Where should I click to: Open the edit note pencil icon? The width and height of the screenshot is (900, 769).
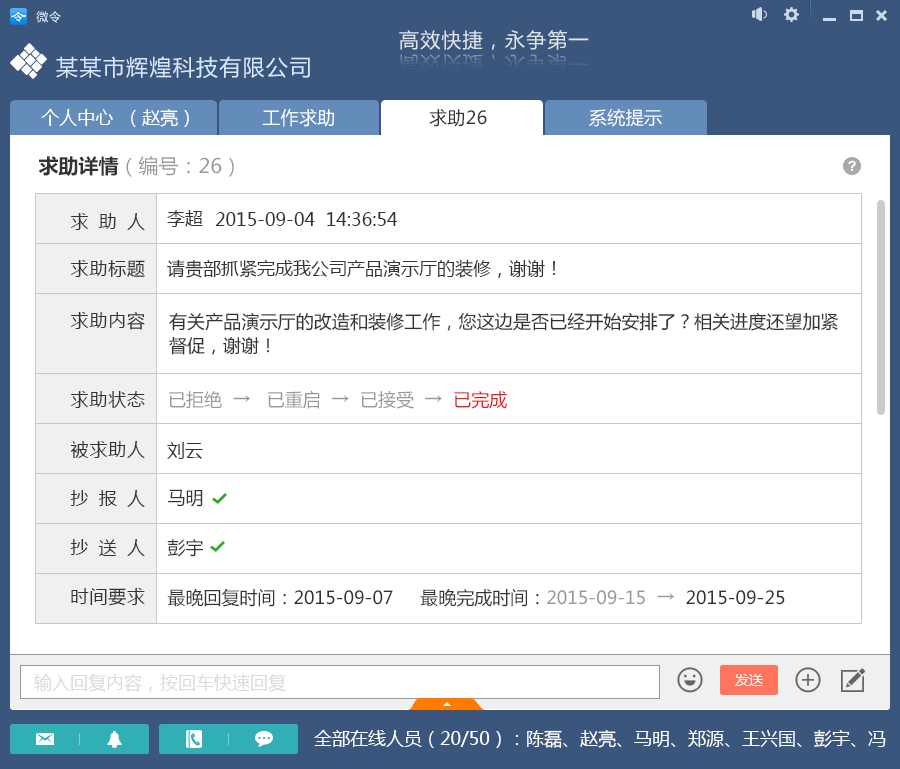click(x=852, y=680)
